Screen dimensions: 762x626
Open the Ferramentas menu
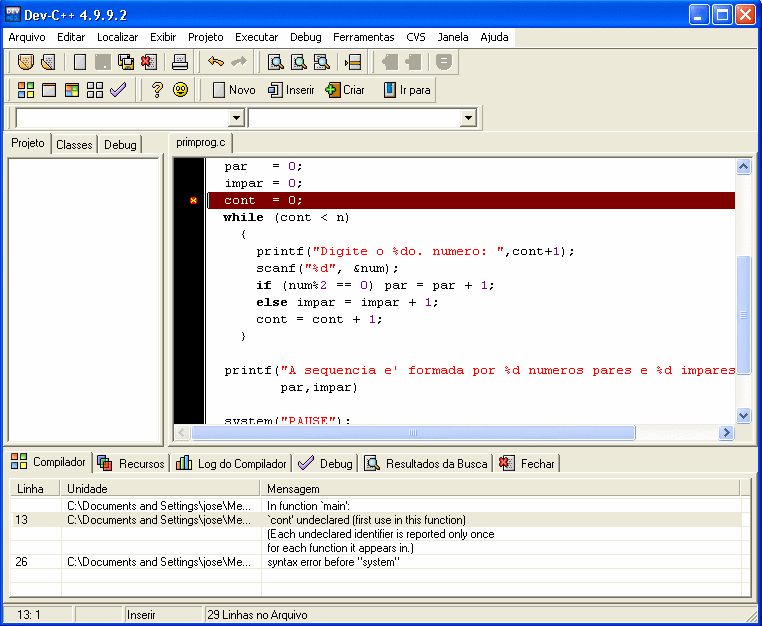pos(364,37)
